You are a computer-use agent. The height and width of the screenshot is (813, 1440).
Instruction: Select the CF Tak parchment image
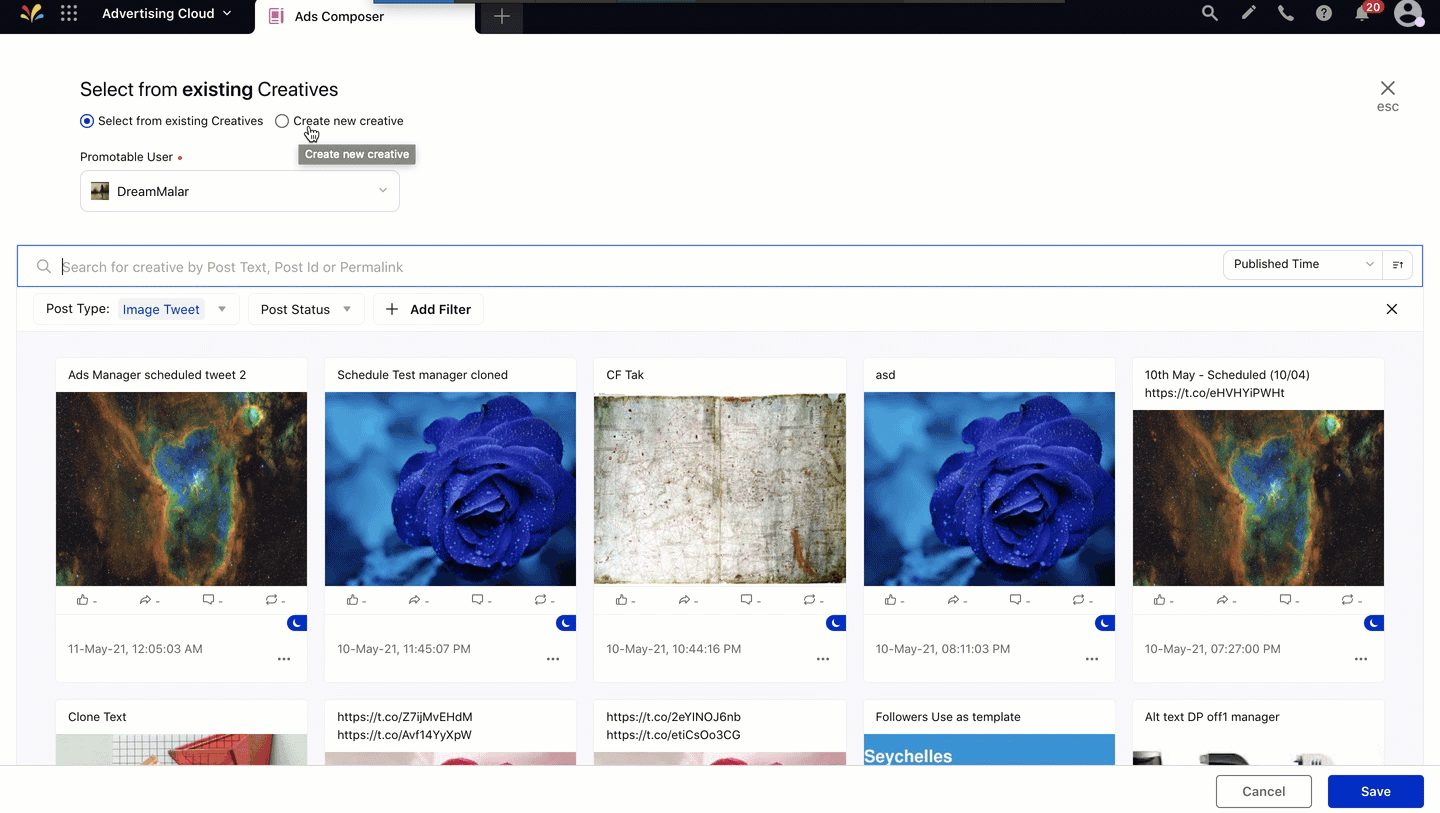(x=720, y=489)
